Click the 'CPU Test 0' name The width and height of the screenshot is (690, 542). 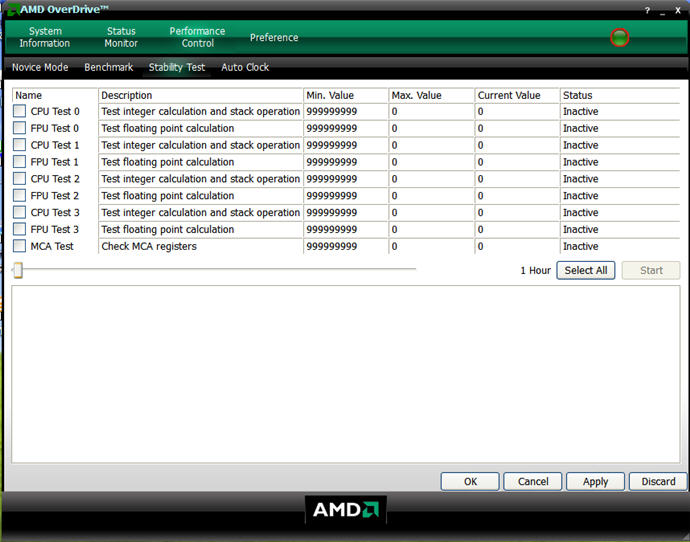tap(55, 111)
